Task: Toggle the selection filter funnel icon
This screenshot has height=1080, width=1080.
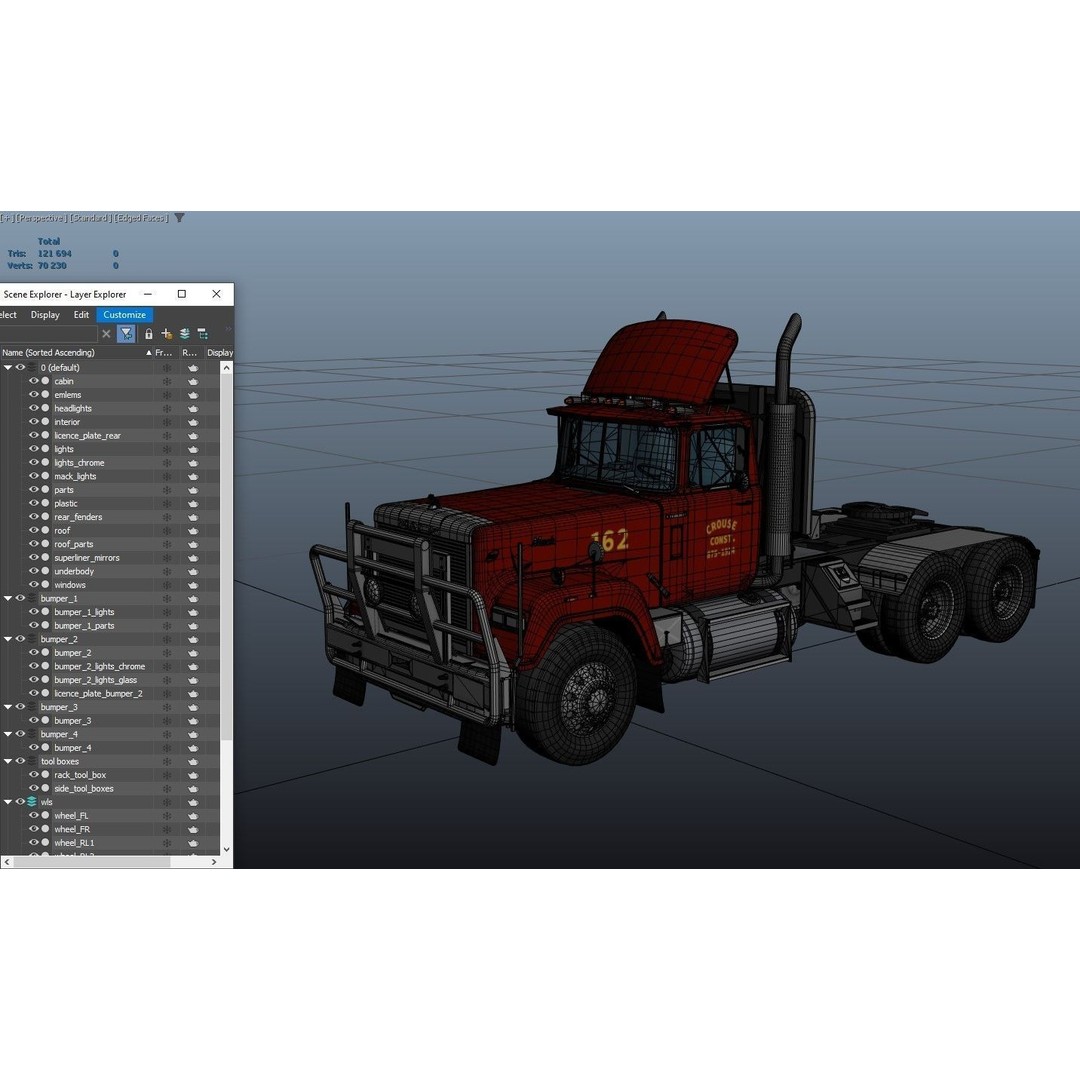Action: 126,334
